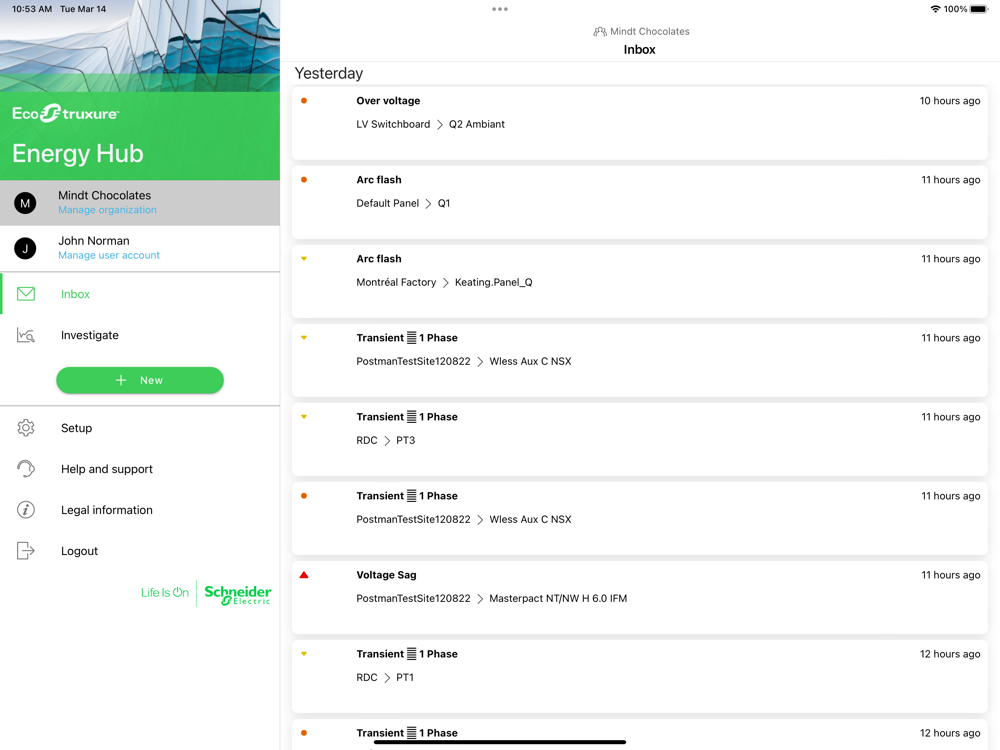Open the Manage user account link

tap(109, 255)
